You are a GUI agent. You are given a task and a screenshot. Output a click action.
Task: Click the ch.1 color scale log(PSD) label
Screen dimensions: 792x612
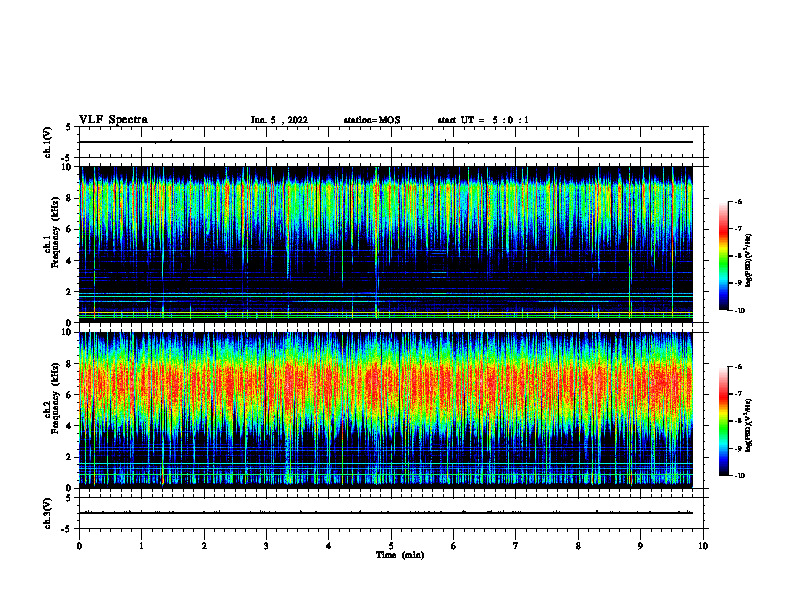(x=749, y=260)
